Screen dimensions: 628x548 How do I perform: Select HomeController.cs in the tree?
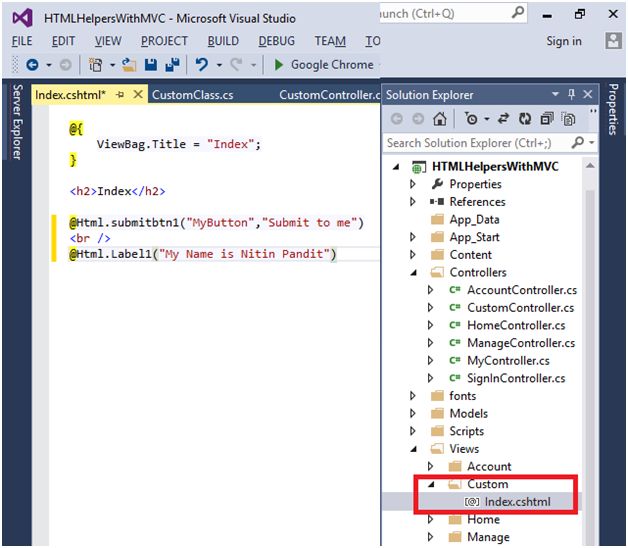pyautogui.click(x=516, y=325)
